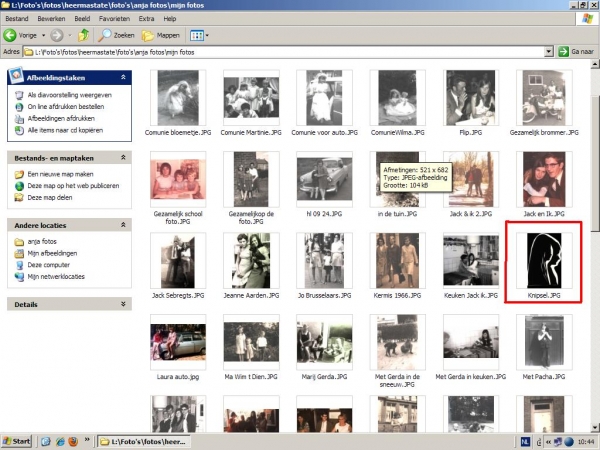600x450 pixels.
Task: Select Jack Sebregts.JPG thumbnail
Action: tap(178, 261)
